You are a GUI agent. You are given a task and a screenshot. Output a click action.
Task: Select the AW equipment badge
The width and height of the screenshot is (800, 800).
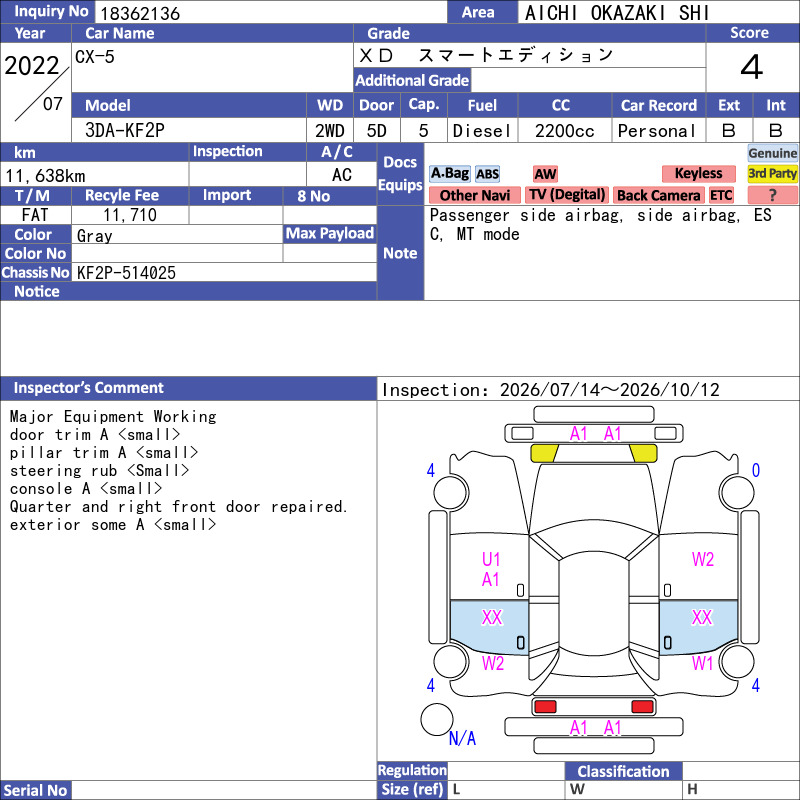545,174
